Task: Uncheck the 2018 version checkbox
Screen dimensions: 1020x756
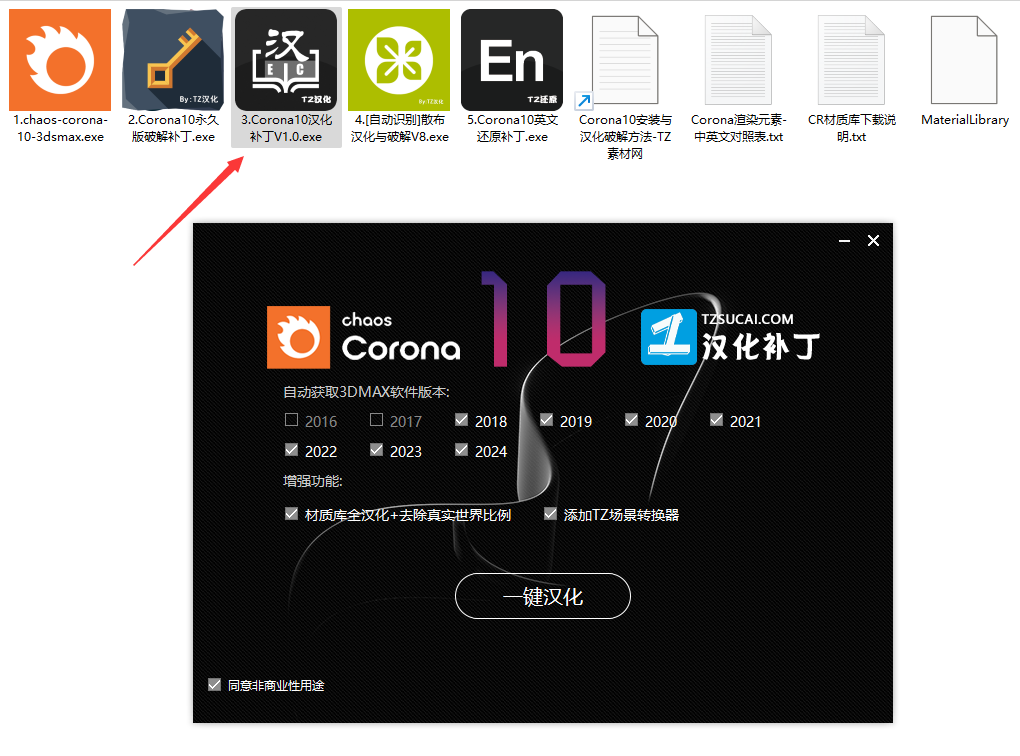Action: [x=461, y=420]
